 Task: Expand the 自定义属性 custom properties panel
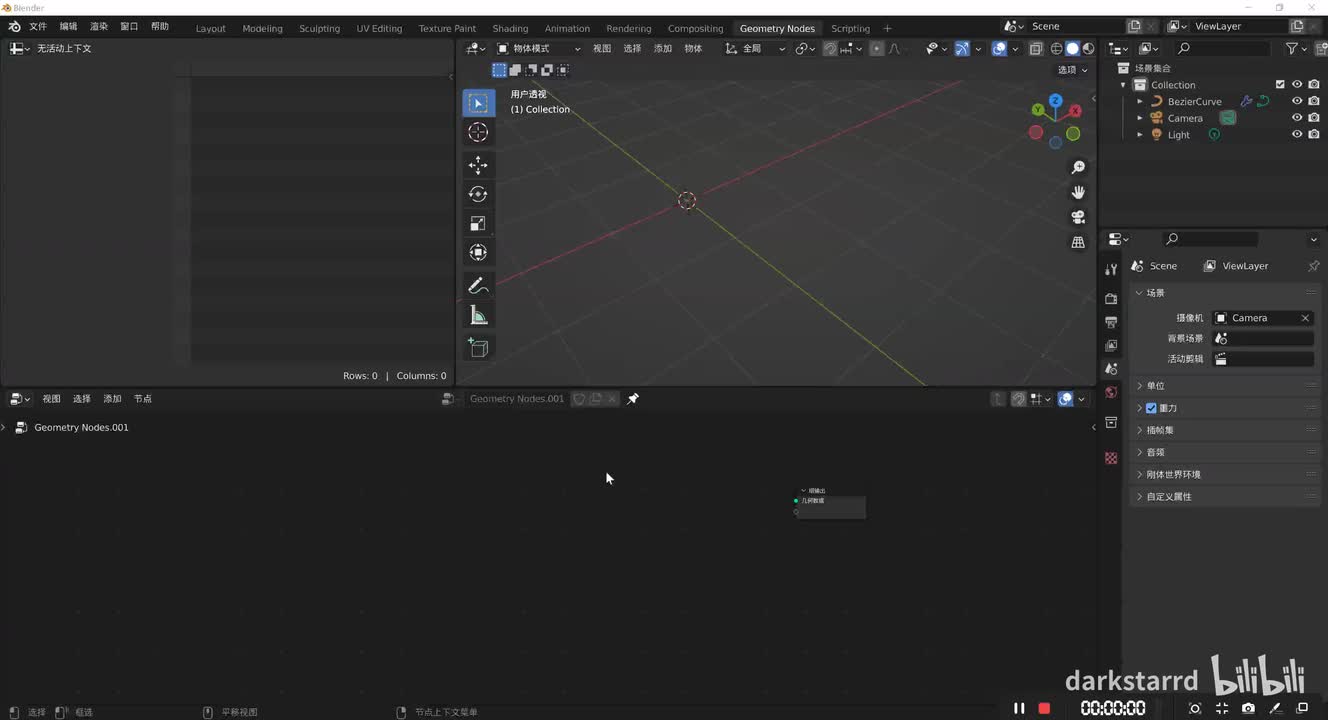pos(1225,496)
